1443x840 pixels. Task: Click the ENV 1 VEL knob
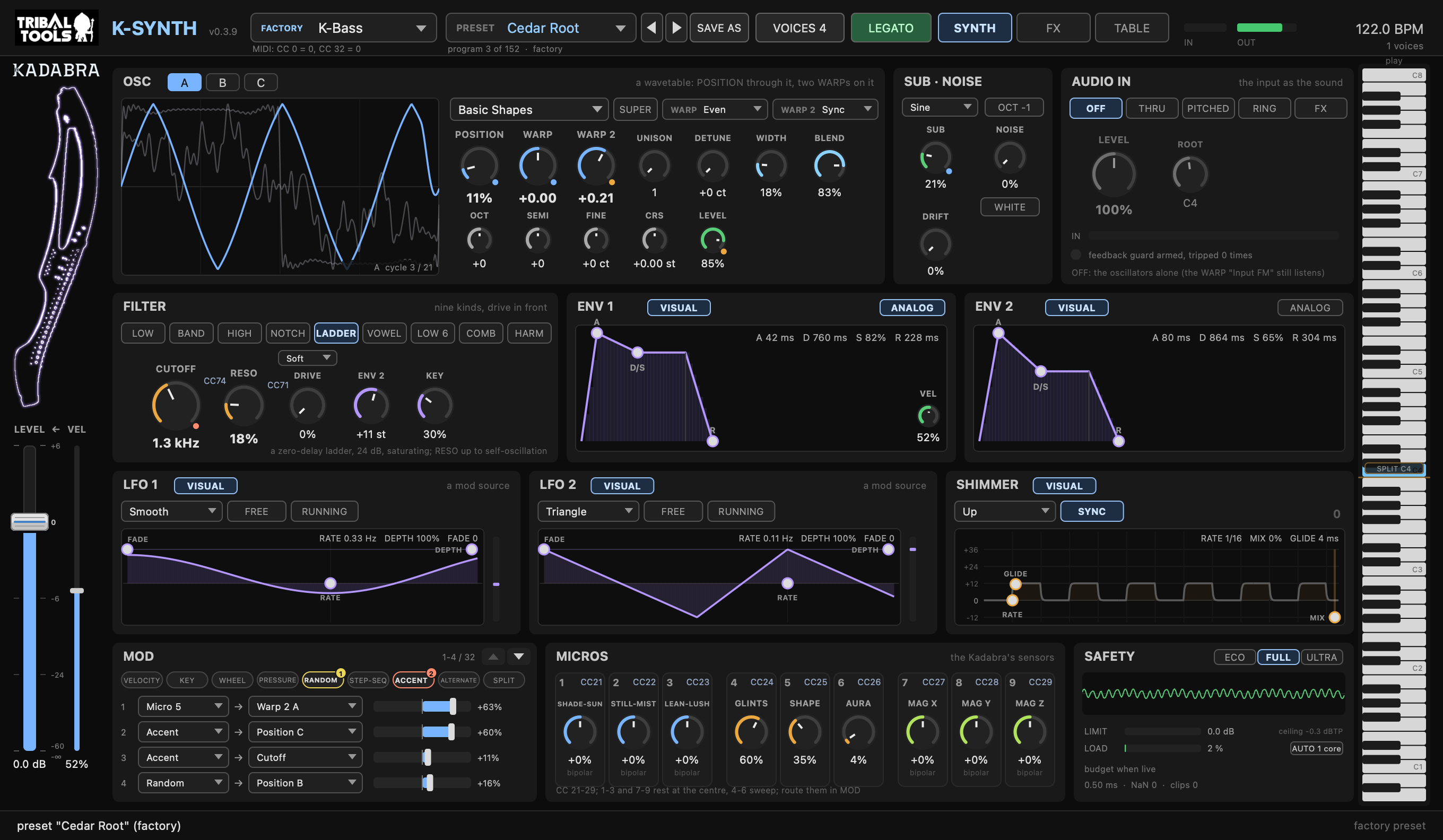(x=928, y=415)
